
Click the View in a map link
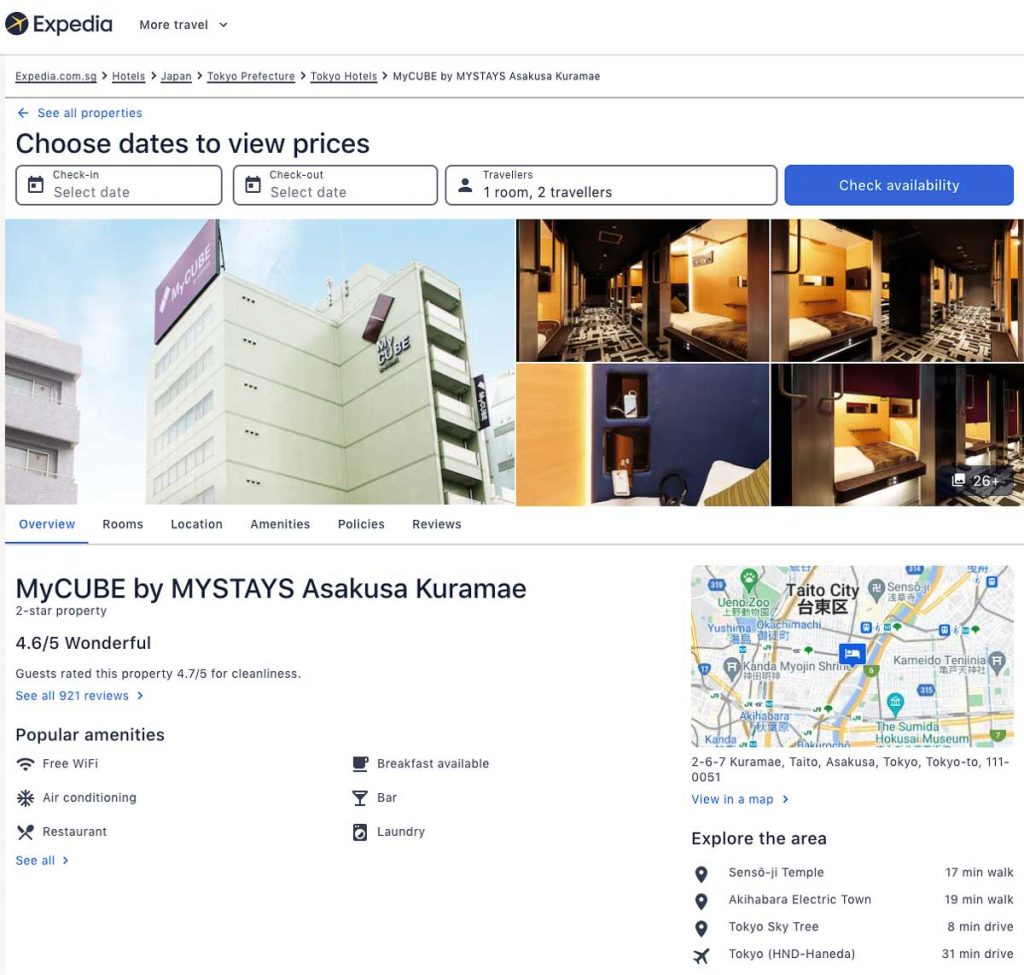click(x=732, y=799)
